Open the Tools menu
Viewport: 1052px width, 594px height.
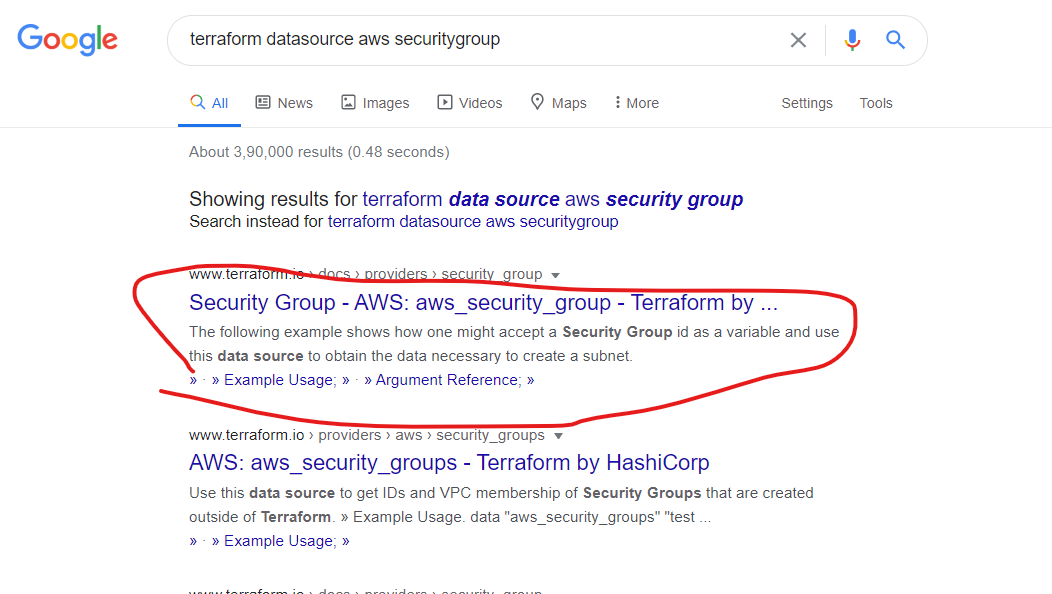click(876, 103)
